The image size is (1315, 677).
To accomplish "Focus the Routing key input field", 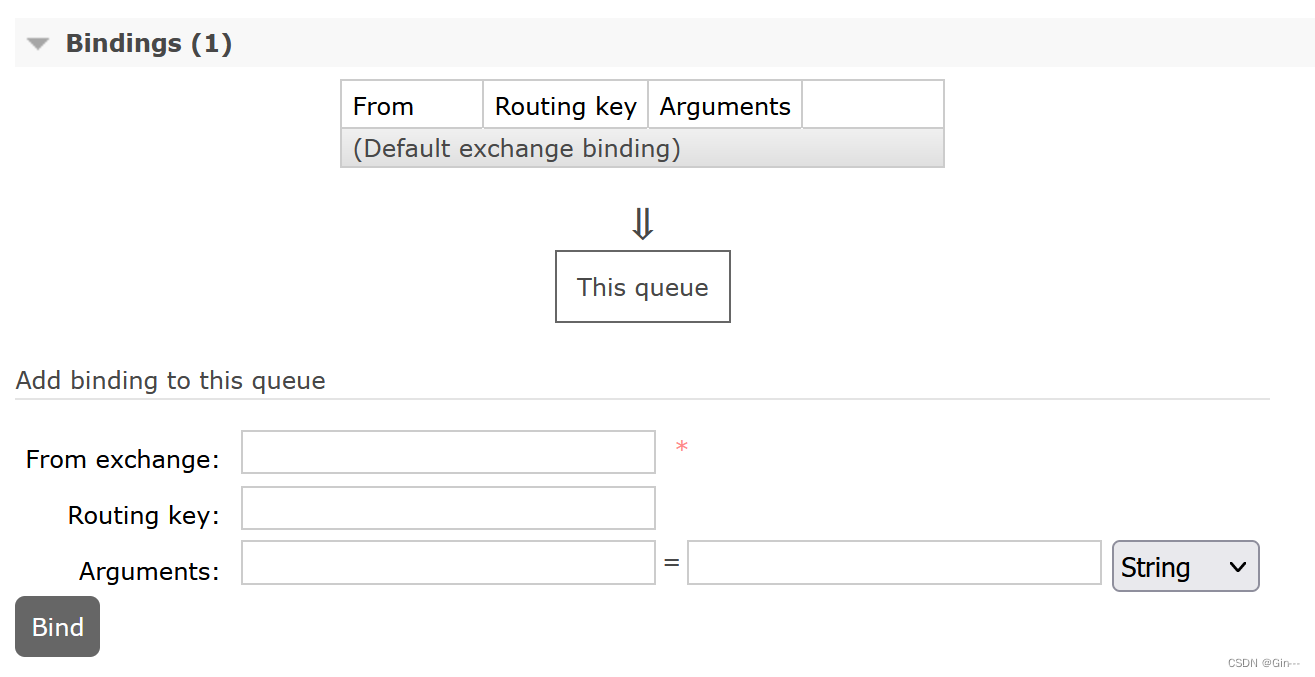I will click(448, 508).
